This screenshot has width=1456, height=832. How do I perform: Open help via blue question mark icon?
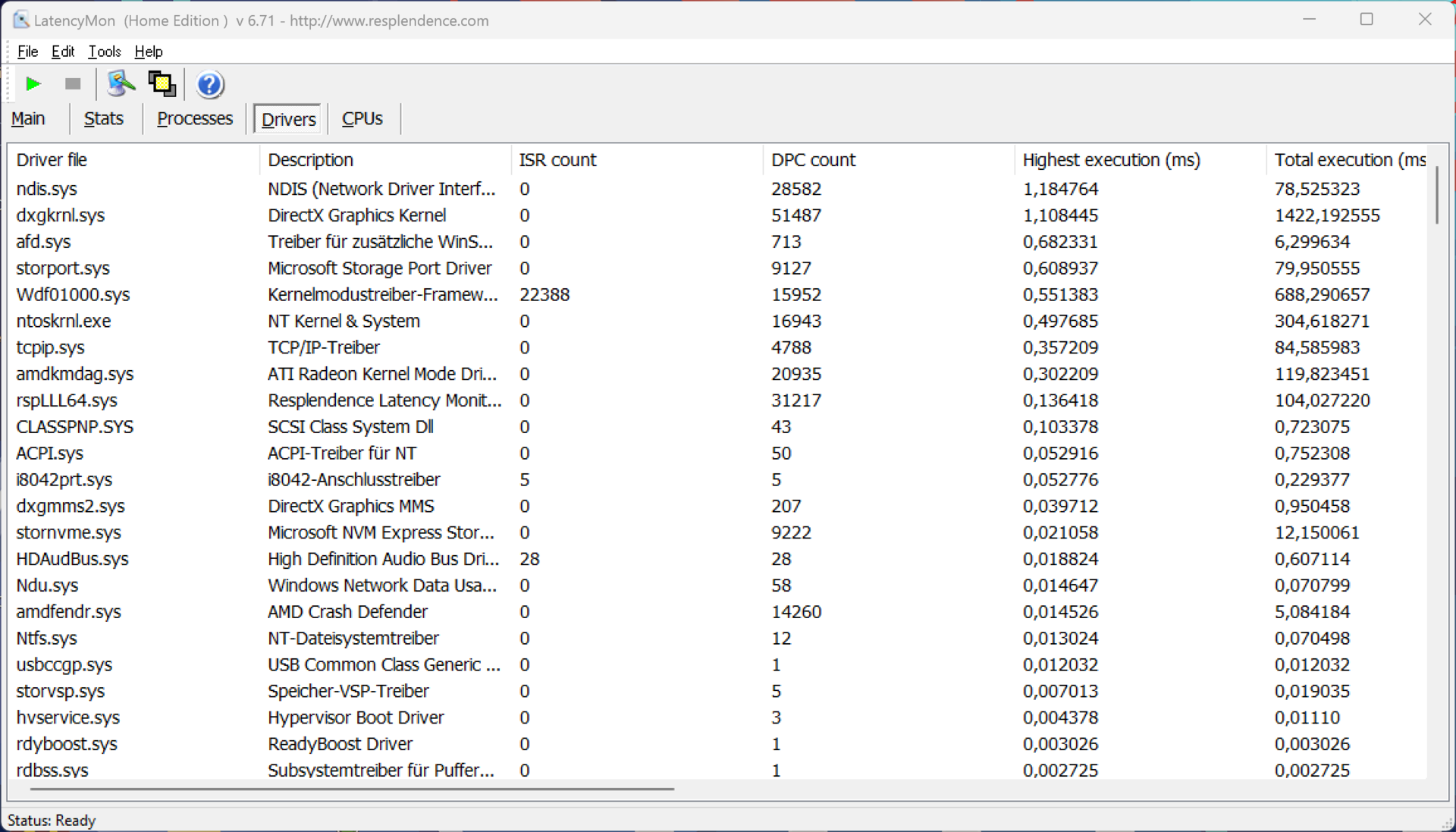coord(209,84)
